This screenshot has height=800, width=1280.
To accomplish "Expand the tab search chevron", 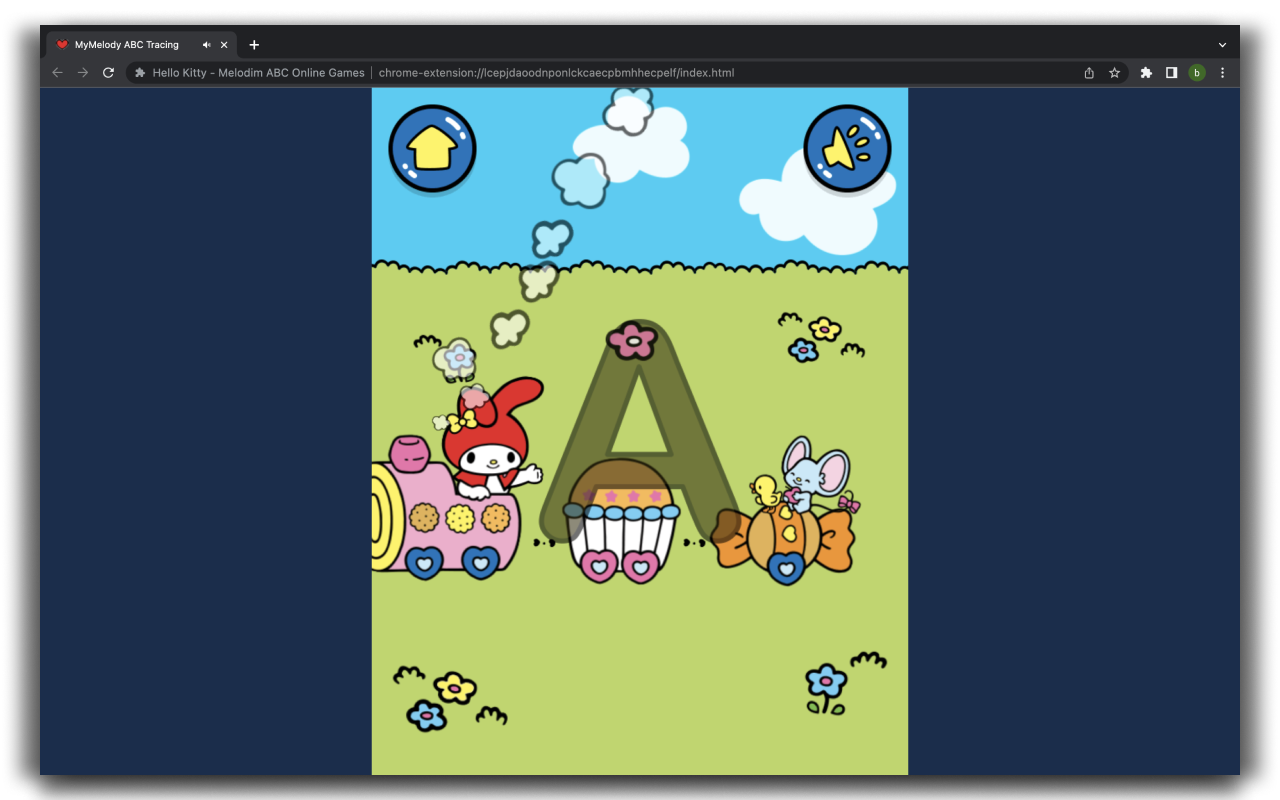I will [x=1222, y=45].
